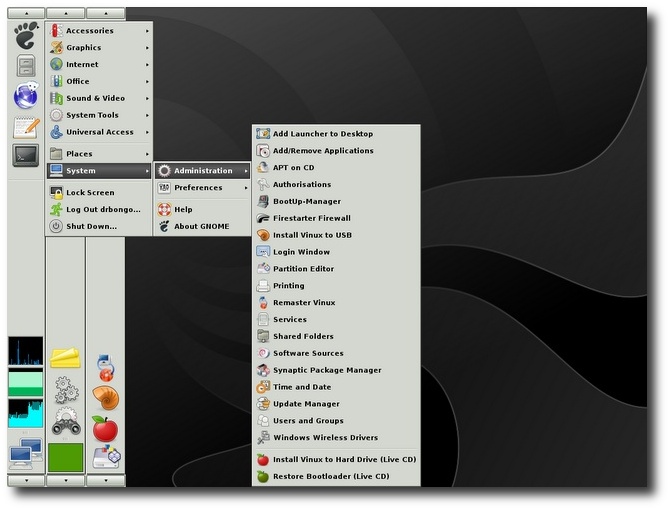Expand the Accessories submenu

[x=99, y=31]
